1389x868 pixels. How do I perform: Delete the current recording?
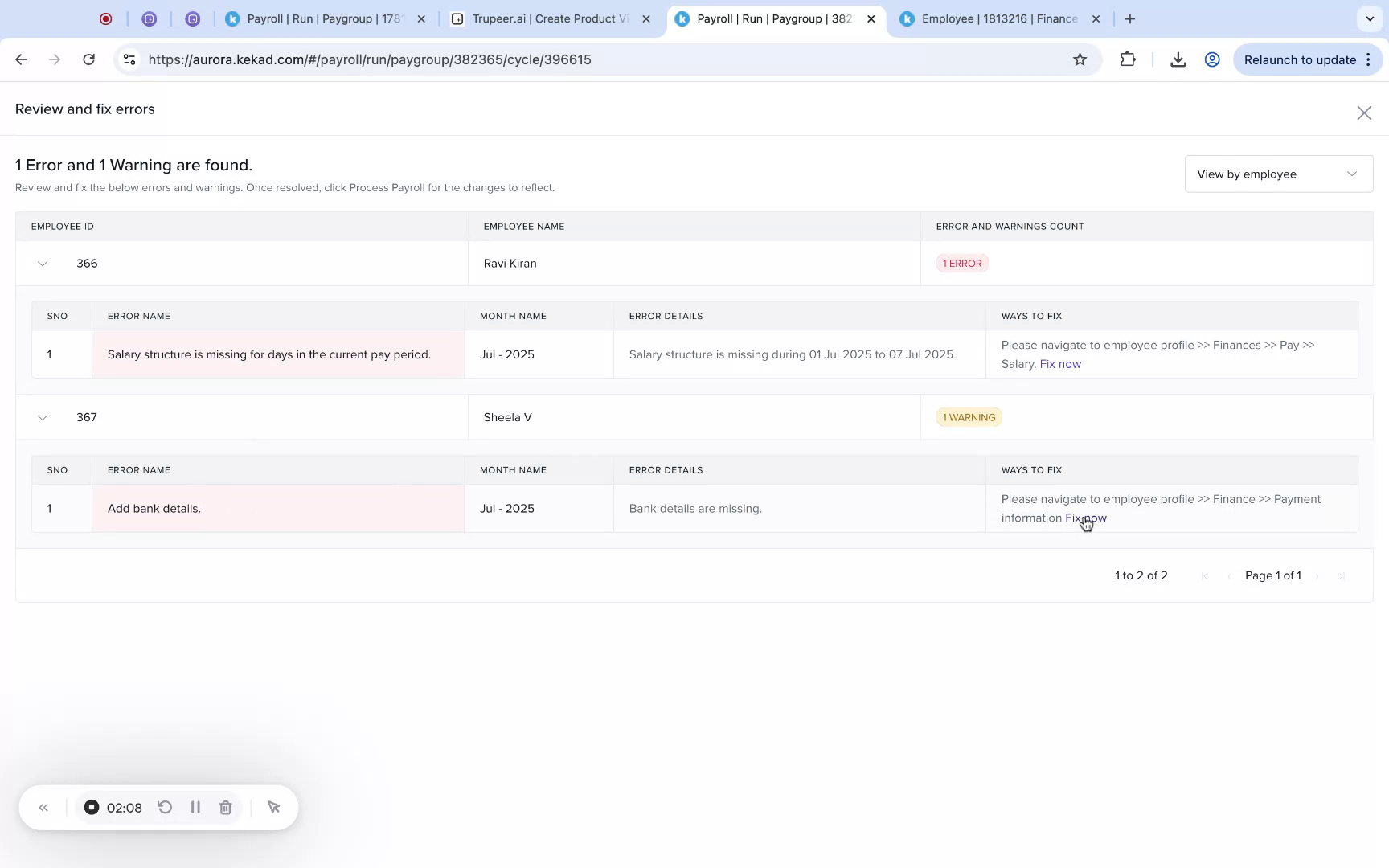click(225, 807)
